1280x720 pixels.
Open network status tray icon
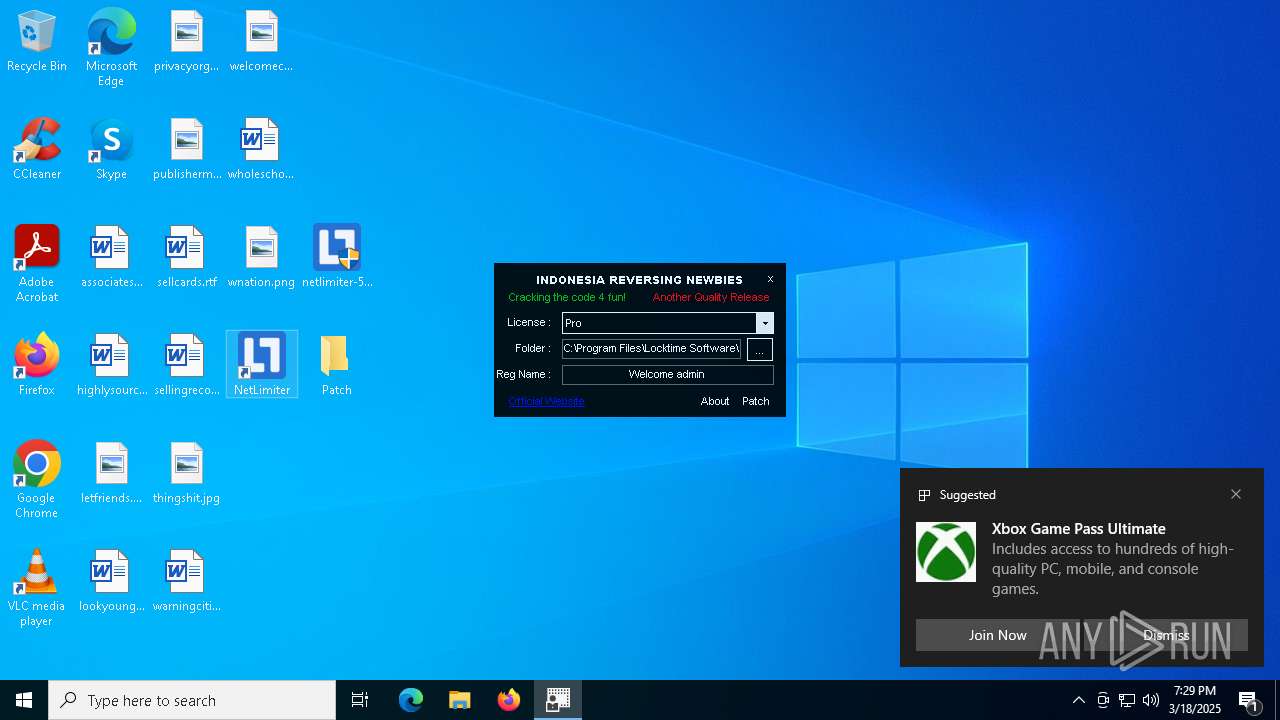click(x=1127, y=700)
